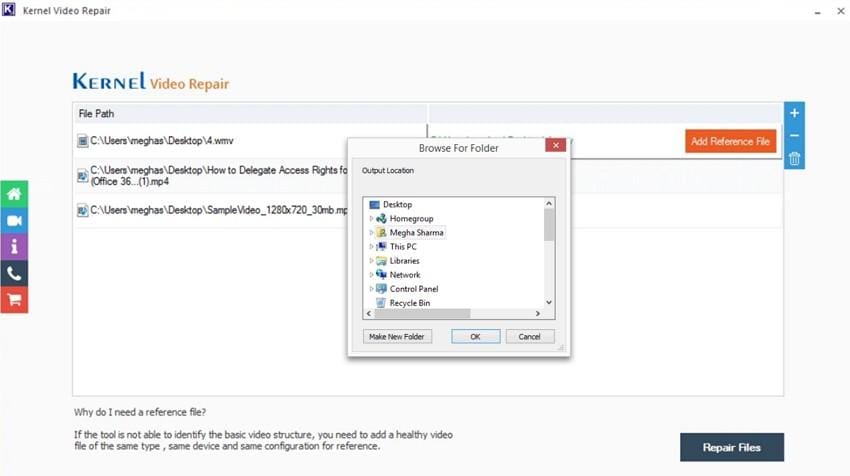Select This PC in folder tree
This screenshot has height=476, width=850.
pyautogui.click(x=403, y=247)
